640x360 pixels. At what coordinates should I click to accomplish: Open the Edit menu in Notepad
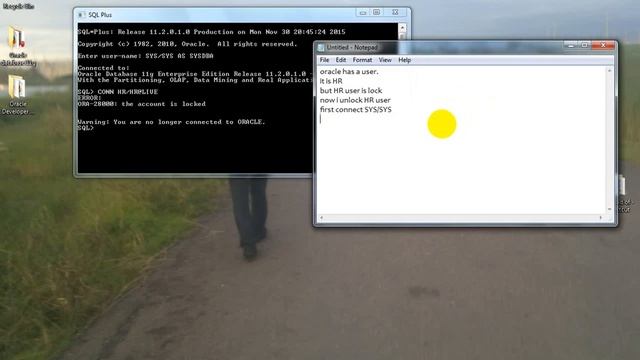tap(341, 60)
